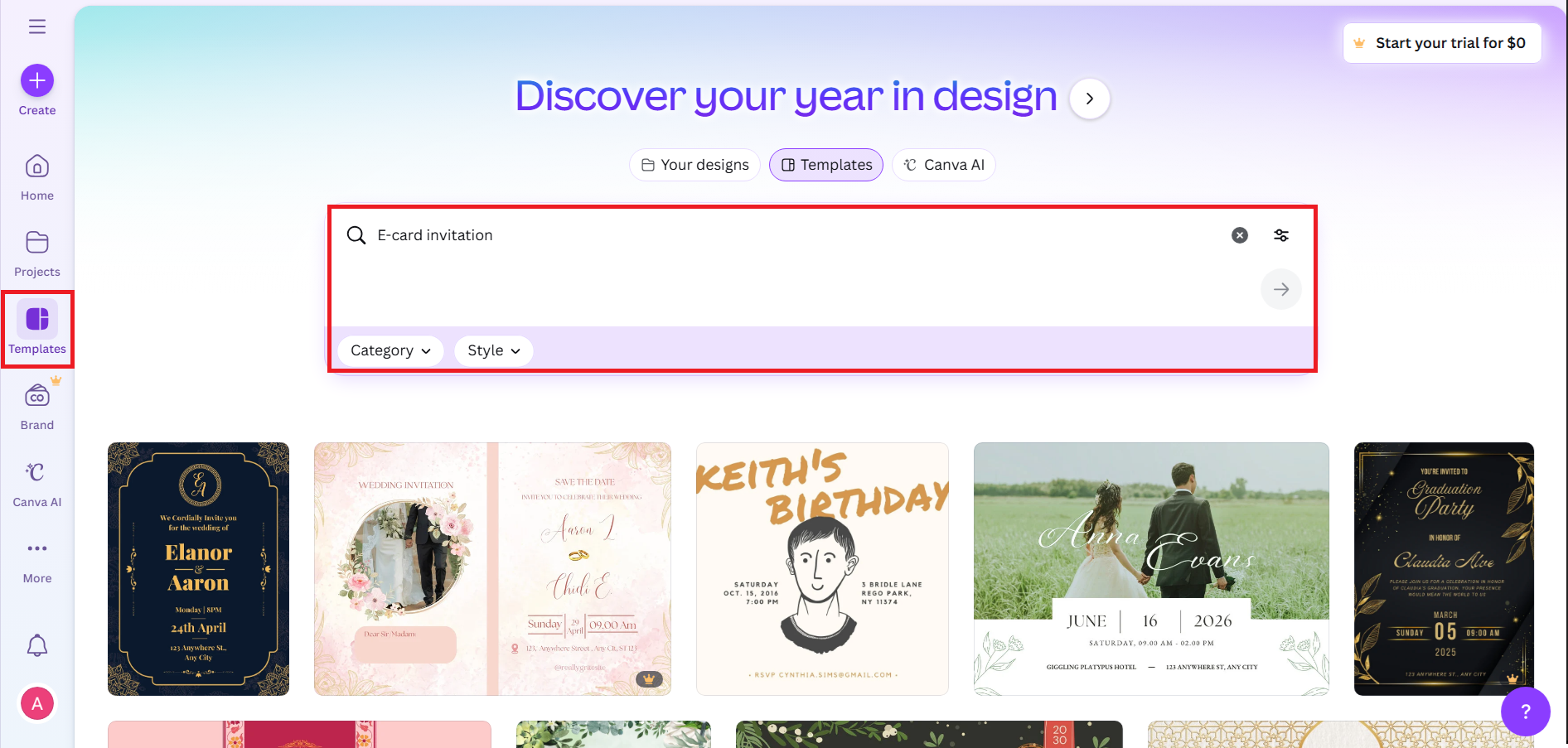Submit search with arrow button
The image size is (1568, 748).
(1281, 289)
